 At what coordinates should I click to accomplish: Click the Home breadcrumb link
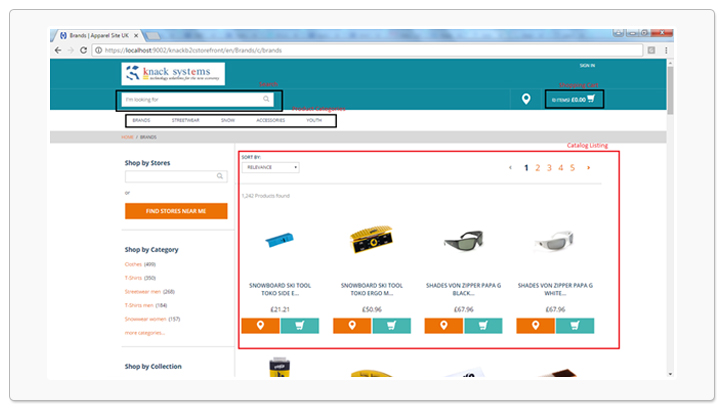[127, 137]
